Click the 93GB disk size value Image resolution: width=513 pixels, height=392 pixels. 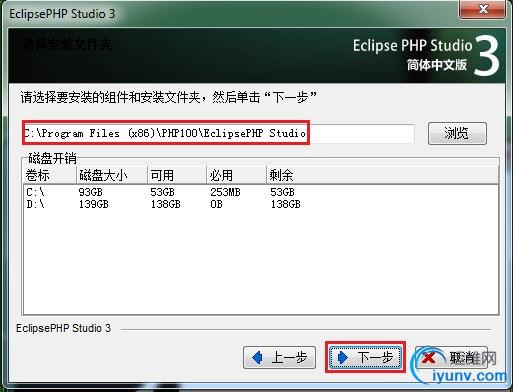(x=90, y=192)
